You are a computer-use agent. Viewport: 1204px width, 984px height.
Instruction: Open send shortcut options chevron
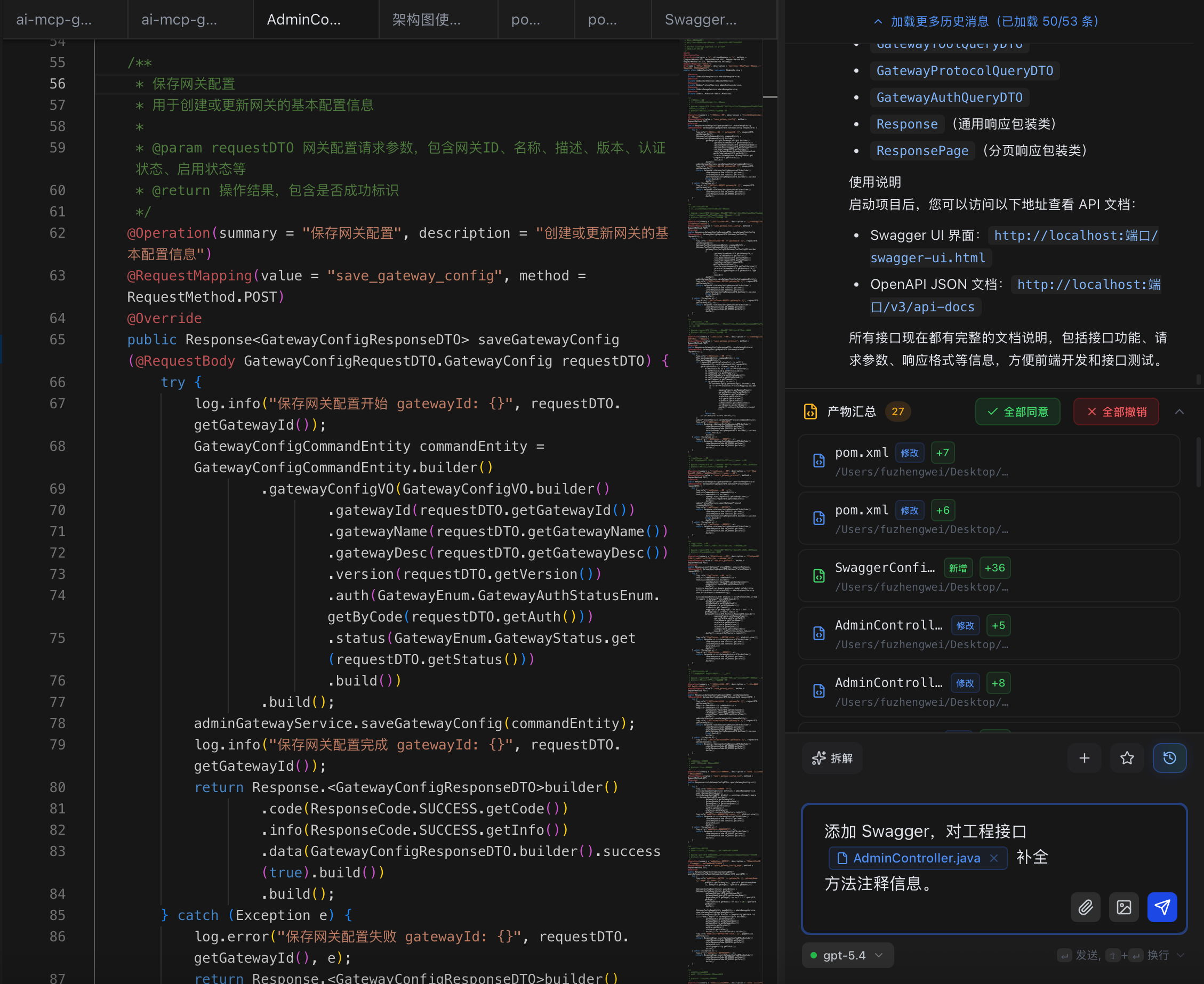point(1181,955)
